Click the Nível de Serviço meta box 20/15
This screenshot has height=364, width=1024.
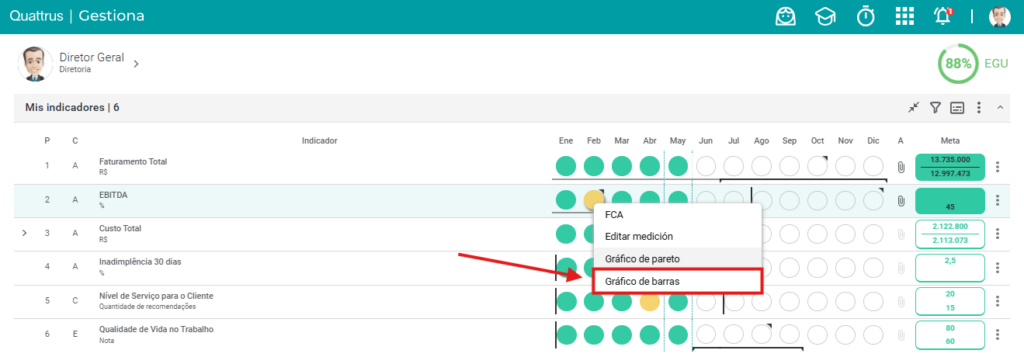(950, 301)
